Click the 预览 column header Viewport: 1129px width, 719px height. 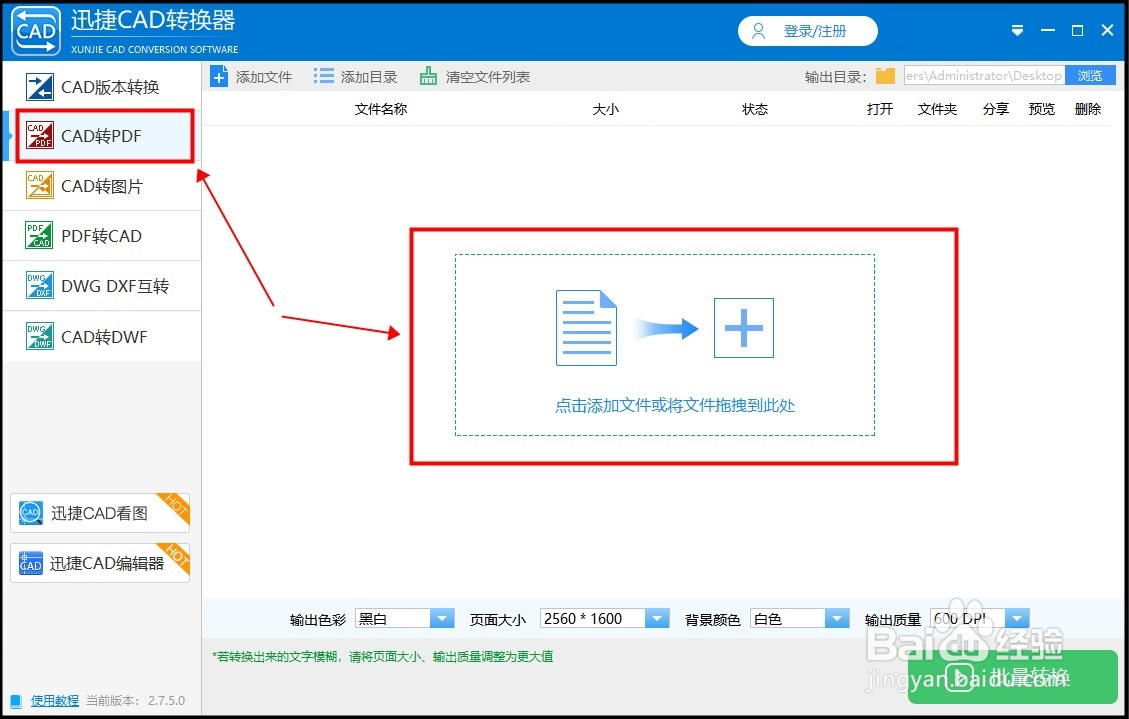tap(1042, 109)
